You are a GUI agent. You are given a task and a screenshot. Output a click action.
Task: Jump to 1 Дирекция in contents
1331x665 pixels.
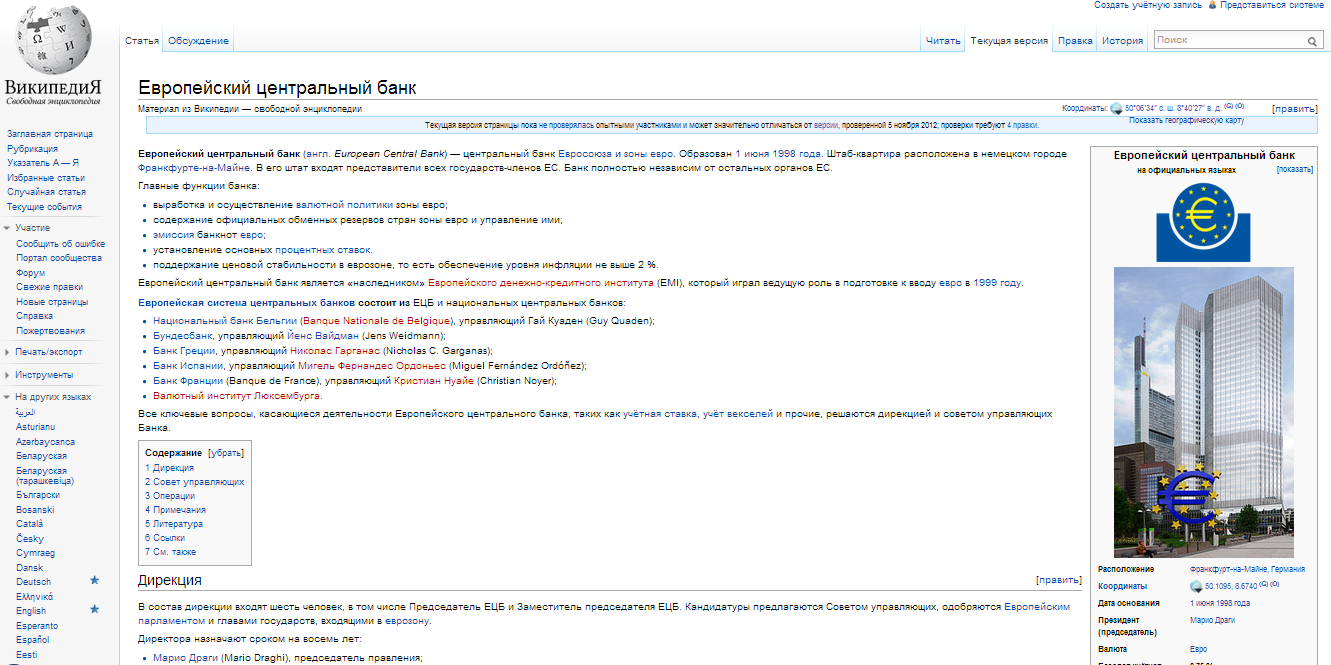point(169,468)
